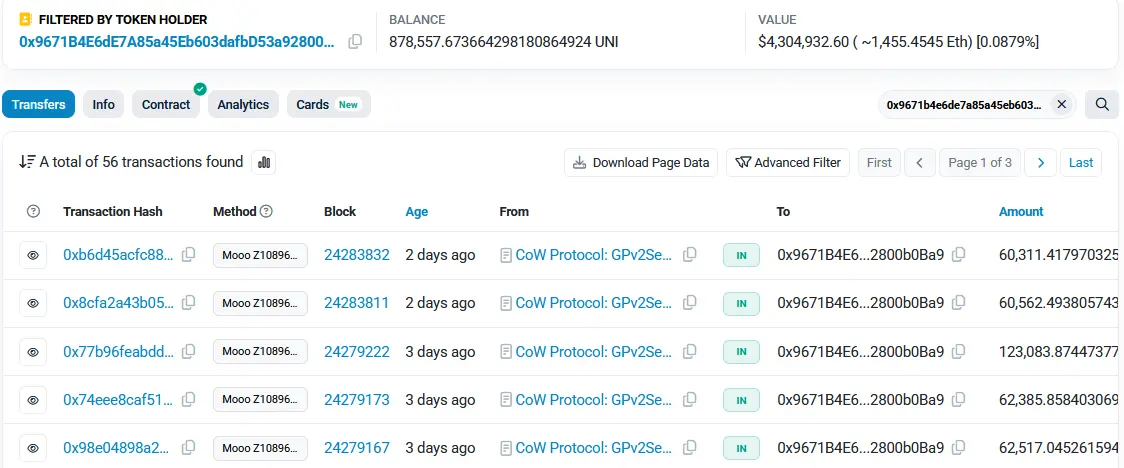Copy To address in block 24283811 row
Screen dimensions: 1124x468
pyautogui.click(x=958, y=303)
